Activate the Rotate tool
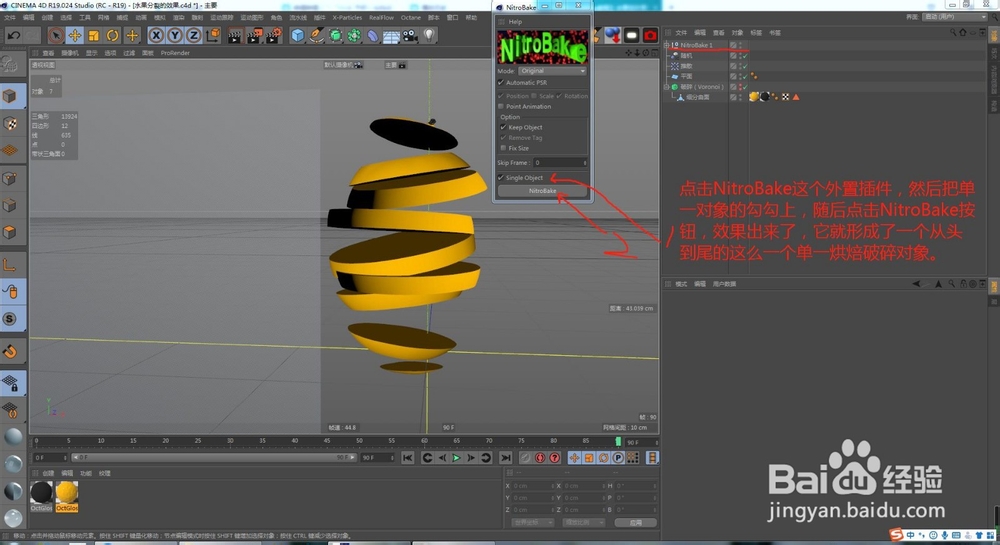 pos(113,36)
